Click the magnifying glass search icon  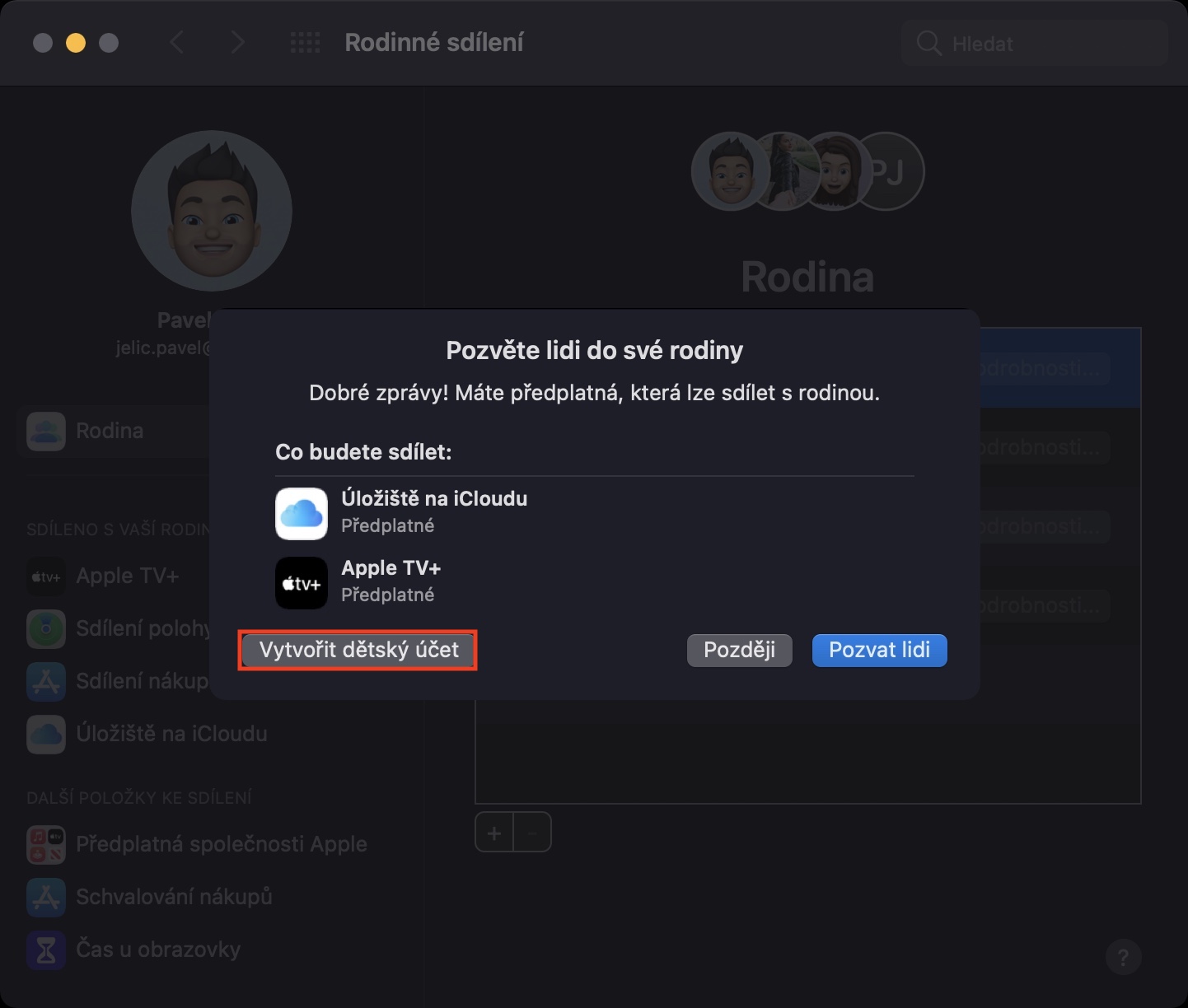pyautogui.click(x=928, y=44)
